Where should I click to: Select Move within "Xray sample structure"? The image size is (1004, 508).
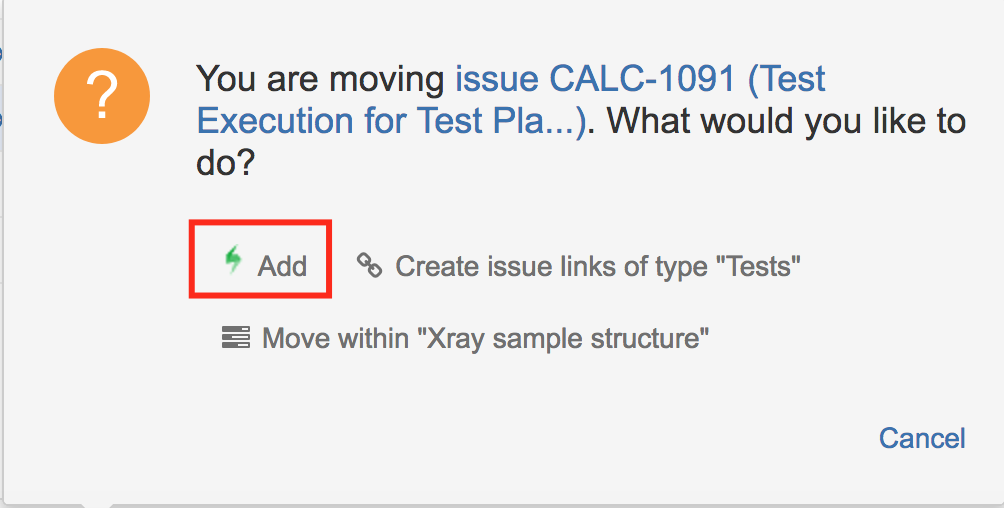(x=466, y=338)
